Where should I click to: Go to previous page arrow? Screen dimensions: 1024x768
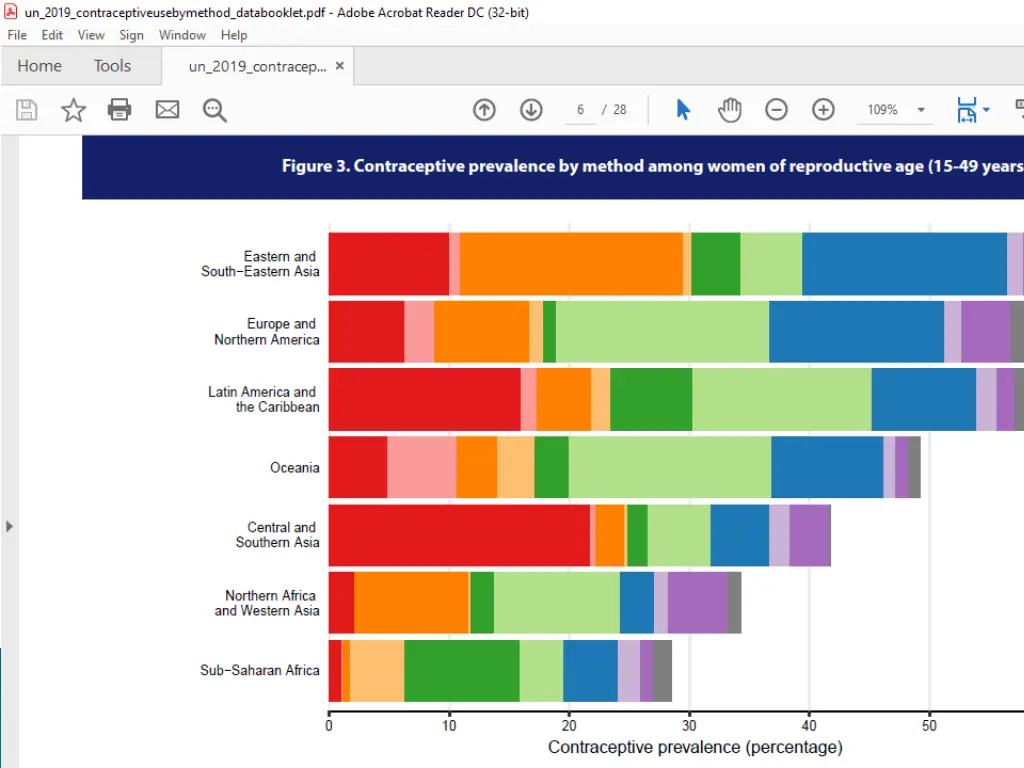[484, 110]
